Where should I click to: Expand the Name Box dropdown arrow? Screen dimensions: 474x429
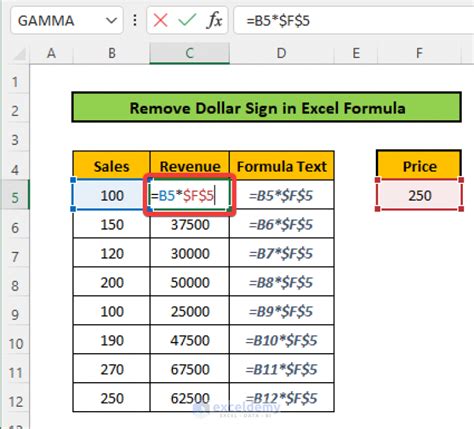[x=111, y=21]
